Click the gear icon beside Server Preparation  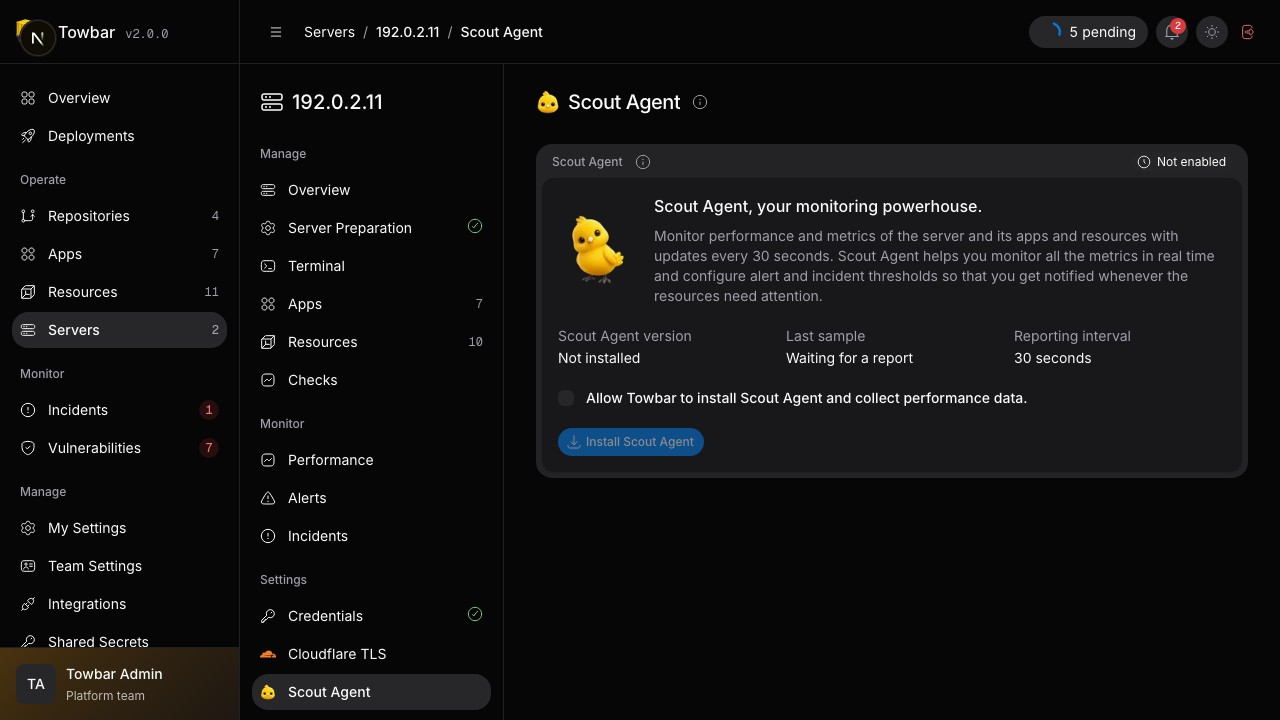268,228
